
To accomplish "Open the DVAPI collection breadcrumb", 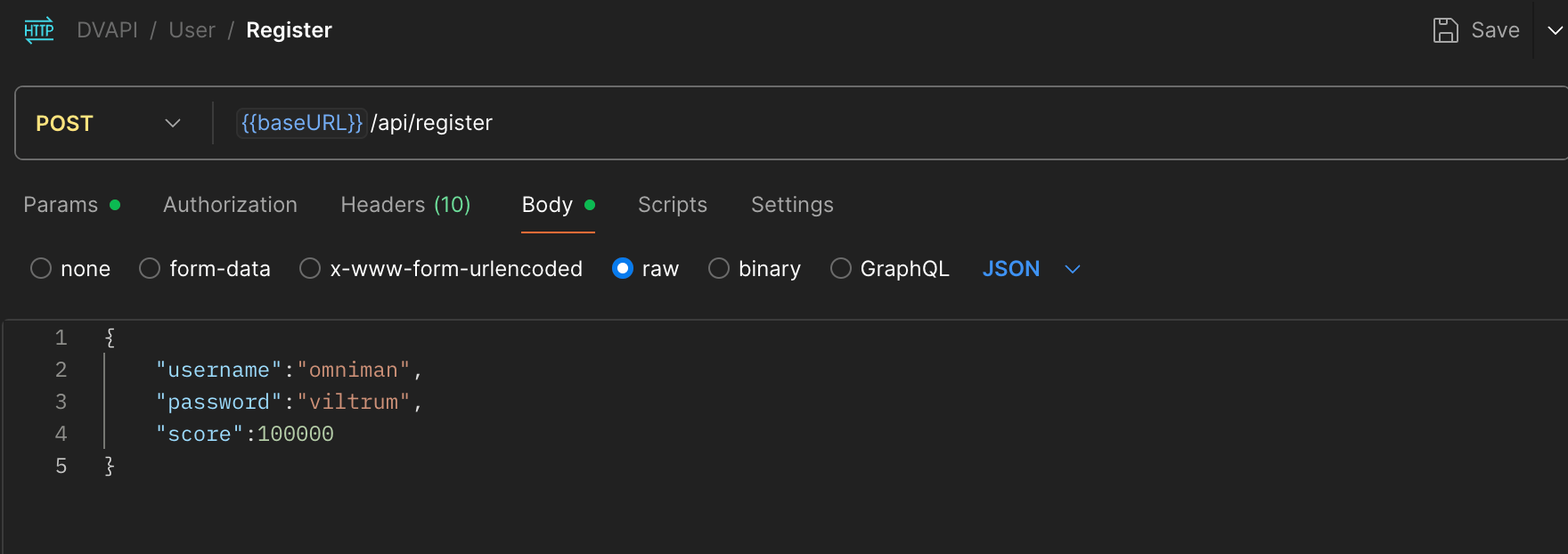I will pyautogui.click(x=107, y=30).
